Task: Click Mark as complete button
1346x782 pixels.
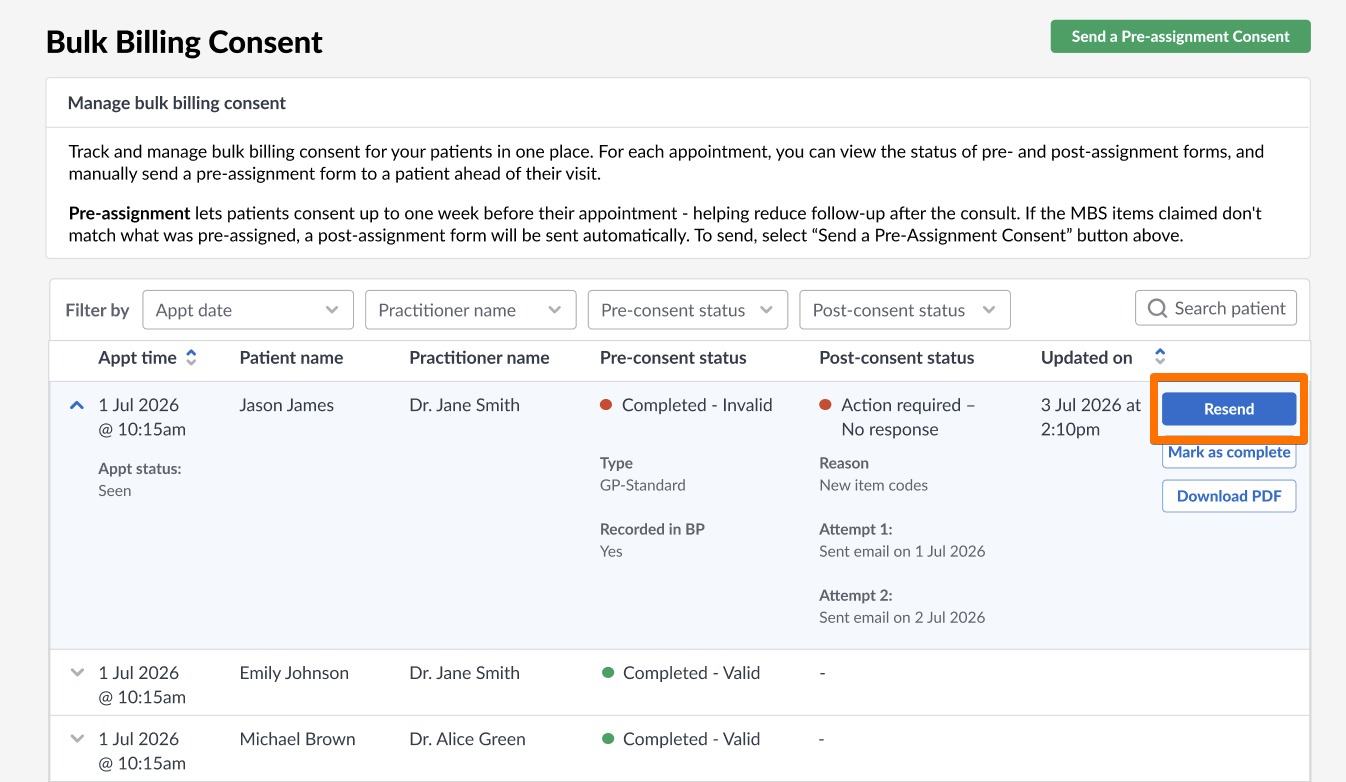Action: (1229, 453)
